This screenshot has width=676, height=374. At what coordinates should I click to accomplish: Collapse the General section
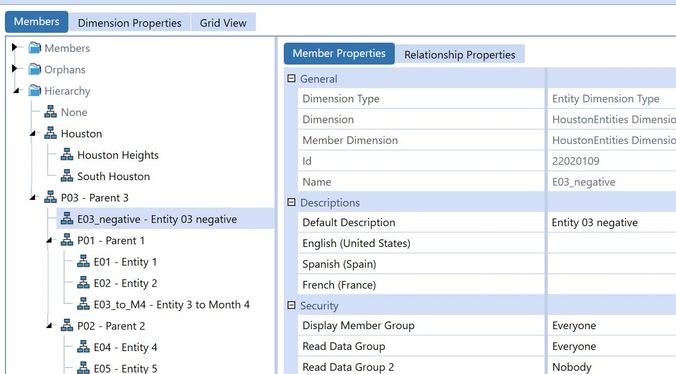tap(291, 78)
